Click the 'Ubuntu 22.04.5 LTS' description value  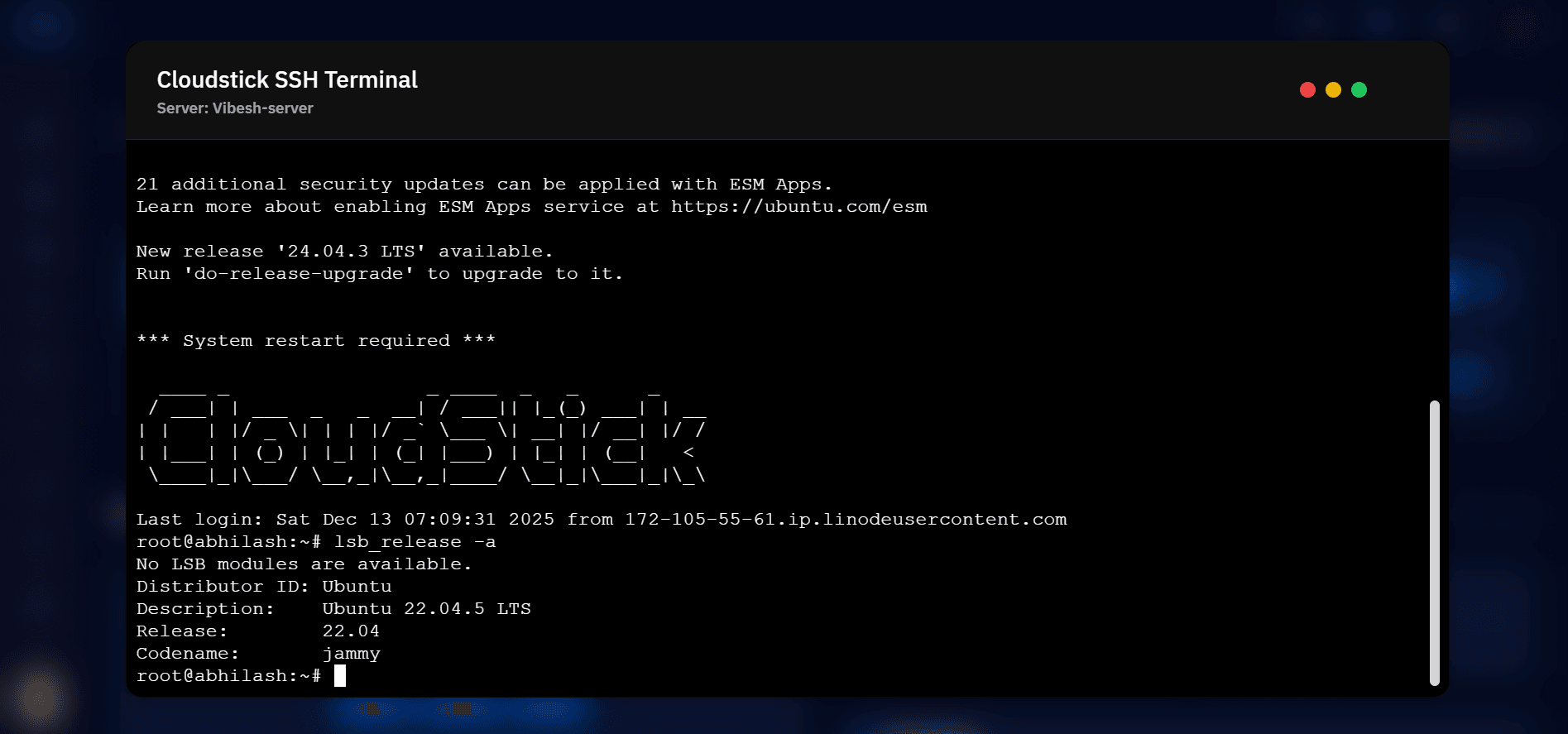[426, 609]
